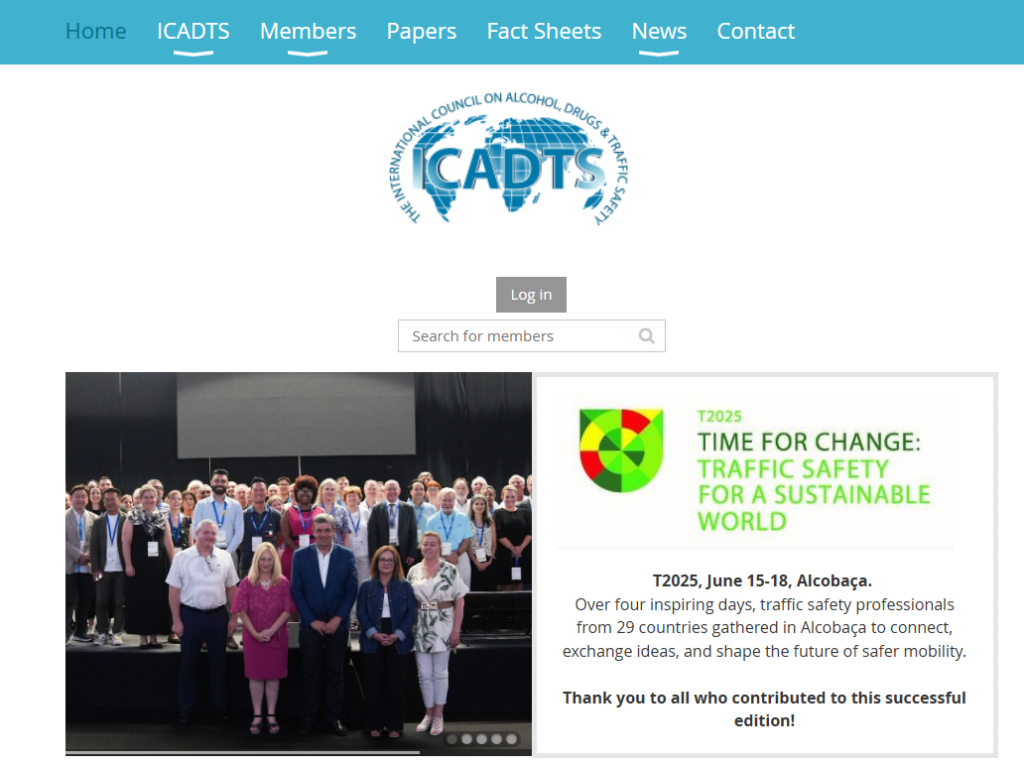Jump to the last carousel slide dot
1024x768 pixels.
pyautogui.click(x=512, y=739)
